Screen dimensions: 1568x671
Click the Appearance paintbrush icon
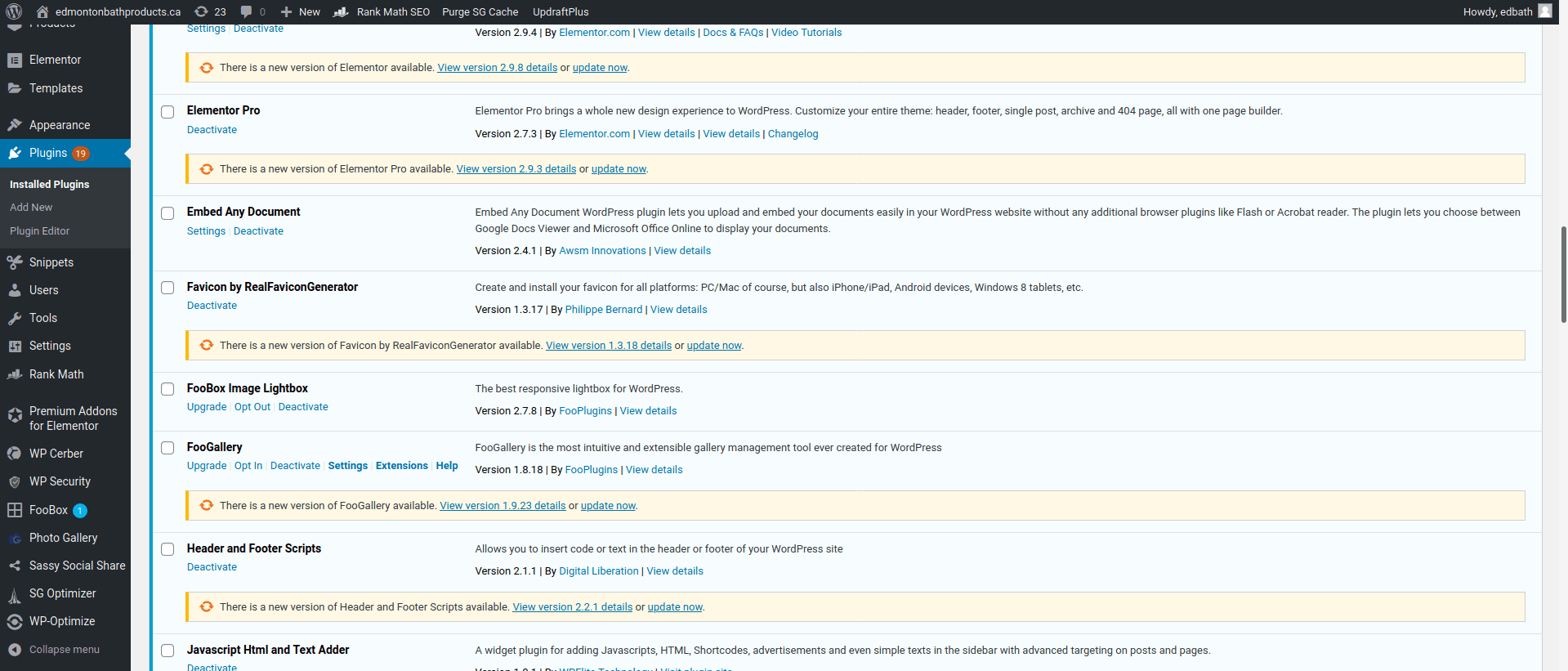point(15,125)
